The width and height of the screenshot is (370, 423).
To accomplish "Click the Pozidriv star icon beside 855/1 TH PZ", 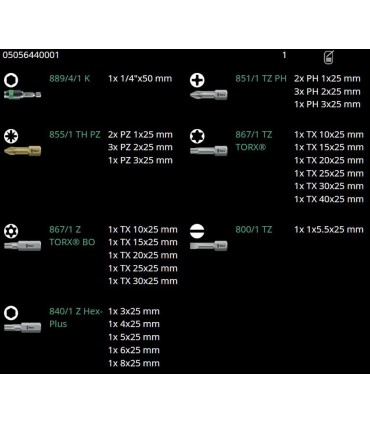I will [11, 136].
